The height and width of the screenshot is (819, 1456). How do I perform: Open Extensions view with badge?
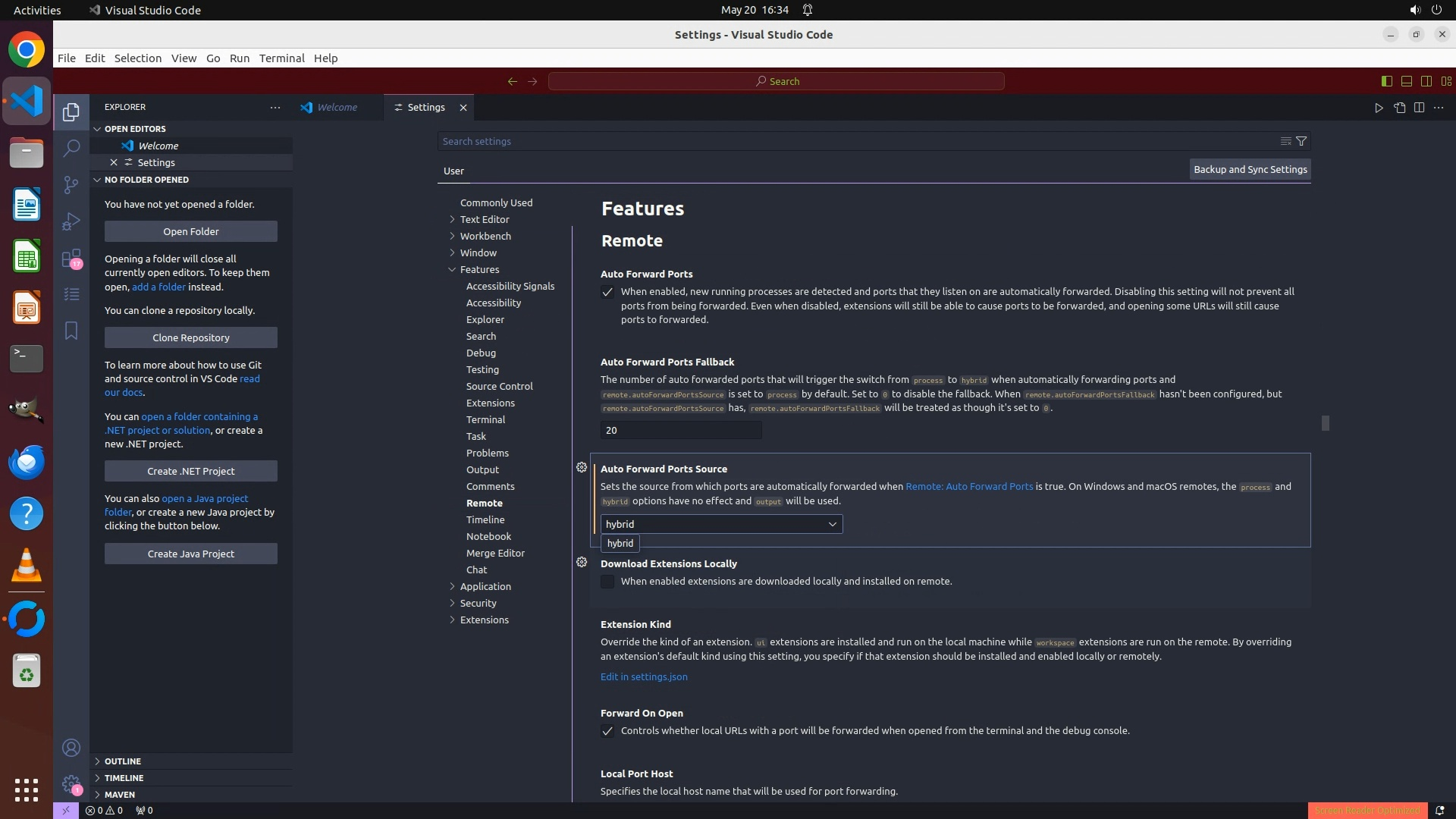tap(71, 259)
